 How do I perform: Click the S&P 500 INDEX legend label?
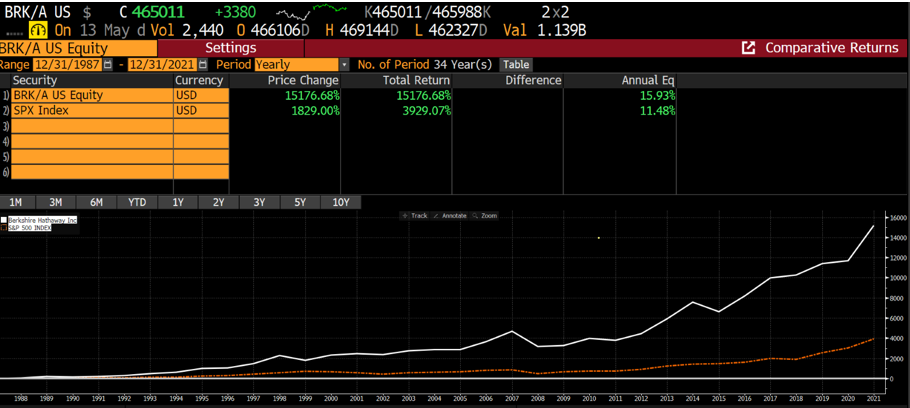pyautogui.click(x=29, y=228)
